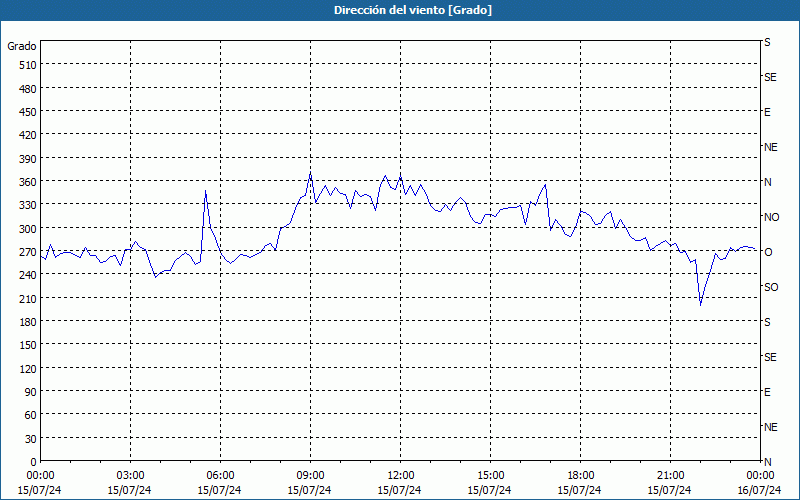Click the 'Grado' y-axis unit label
Image resolution: width=800 pixels, height=500 pixels.
(22, 46)
